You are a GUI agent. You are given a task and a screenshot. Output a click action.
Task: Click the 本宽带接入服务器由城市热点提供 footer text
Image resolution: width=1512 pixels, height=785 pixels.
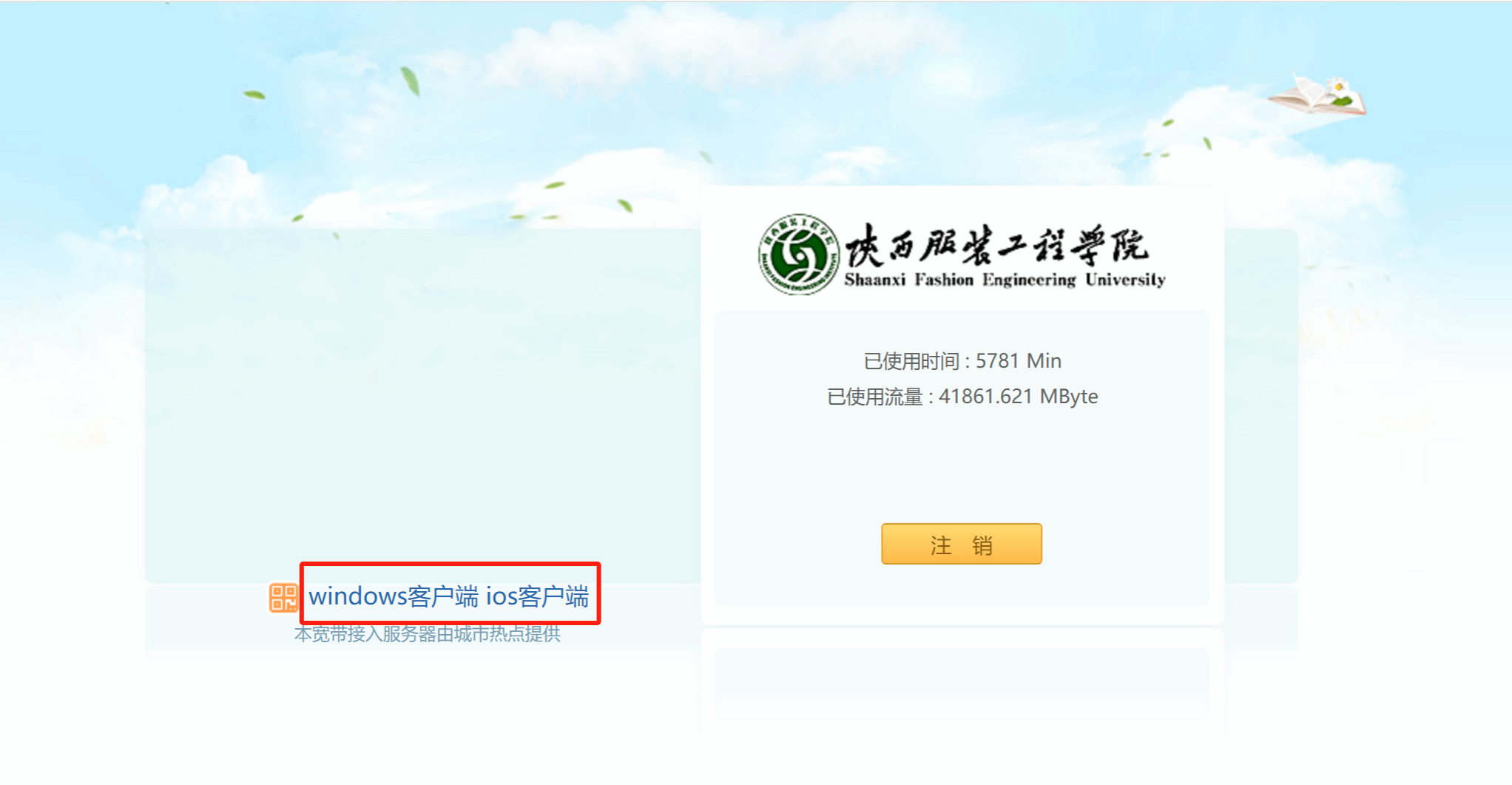(428, 634)
